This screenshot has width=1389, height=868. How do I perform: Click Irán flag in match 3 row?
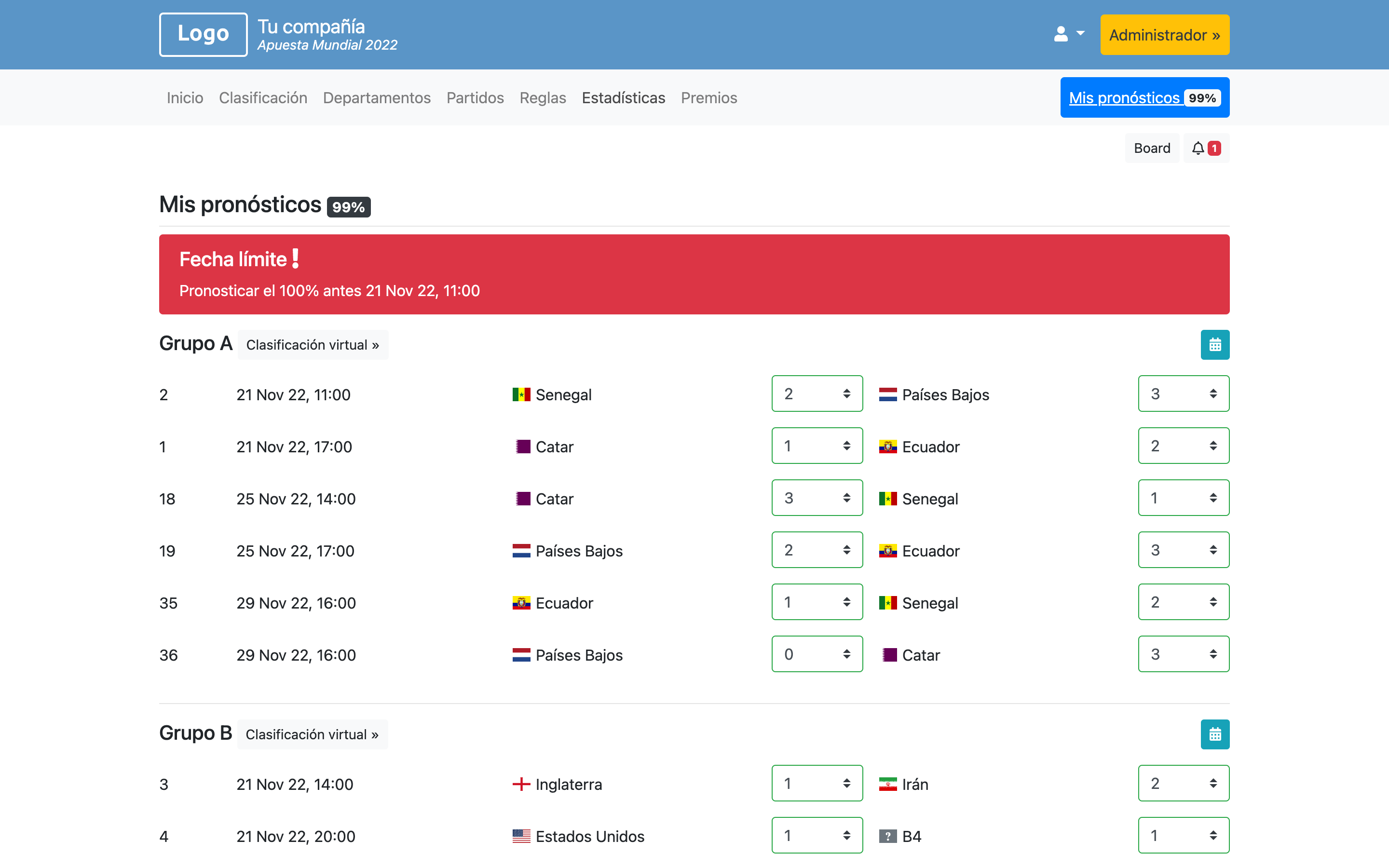[x=887, y=784]
